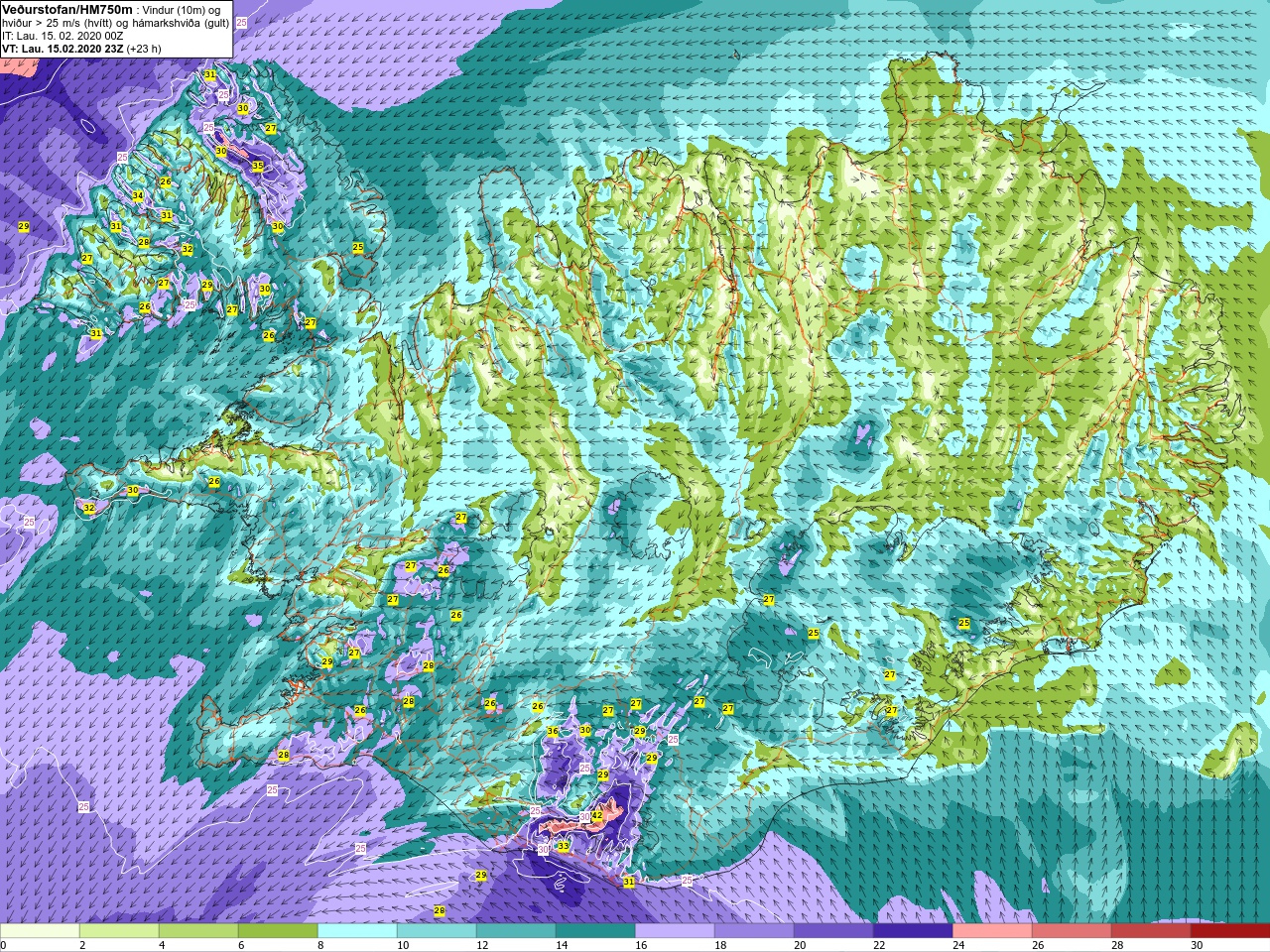
Task: Click the 16–18 m/s light lavender legend swatch
Action: (x=675, y=931)
